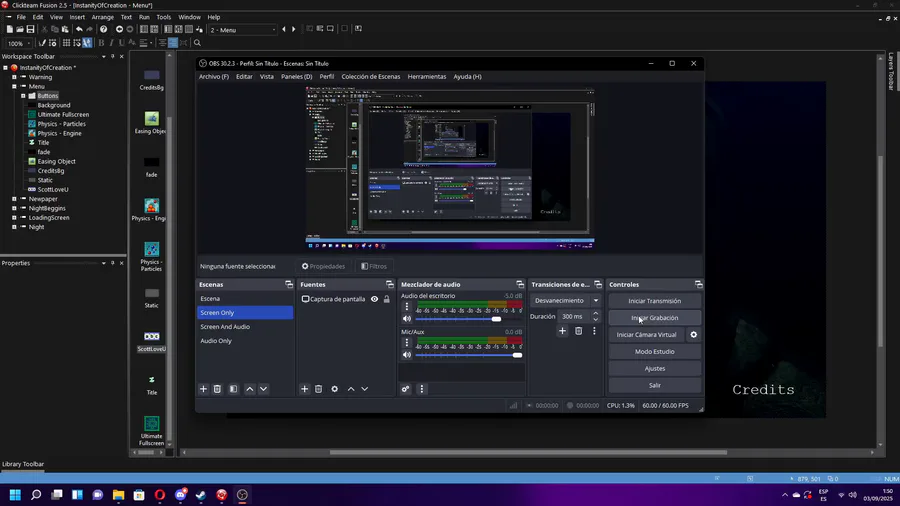The width and height of the screenshot is (900, 506).
Task: Click New file icon in Fusion toolbar
Action: point(10,29)
